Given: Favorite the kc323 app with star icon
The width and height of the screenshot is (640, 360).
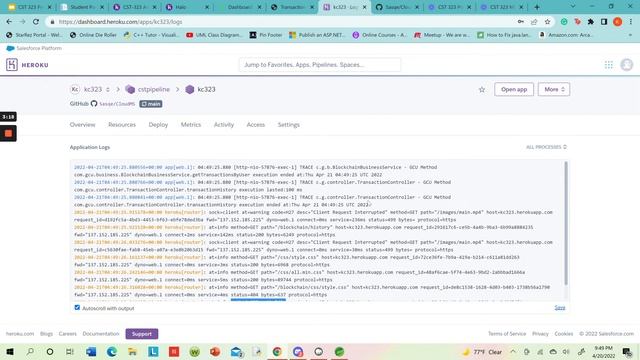Looking at the screenshot, I should (x=482, y=89).
